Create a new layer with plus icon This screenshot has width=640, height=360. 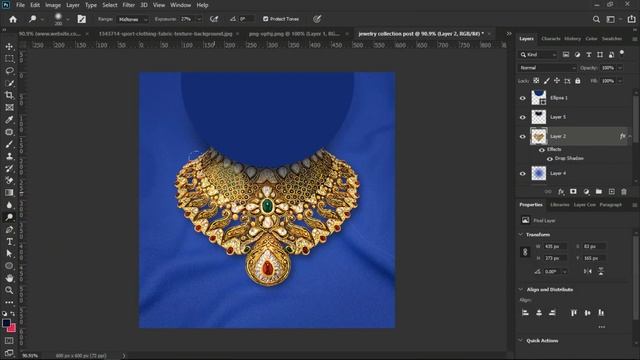click(x=611, y=191)
